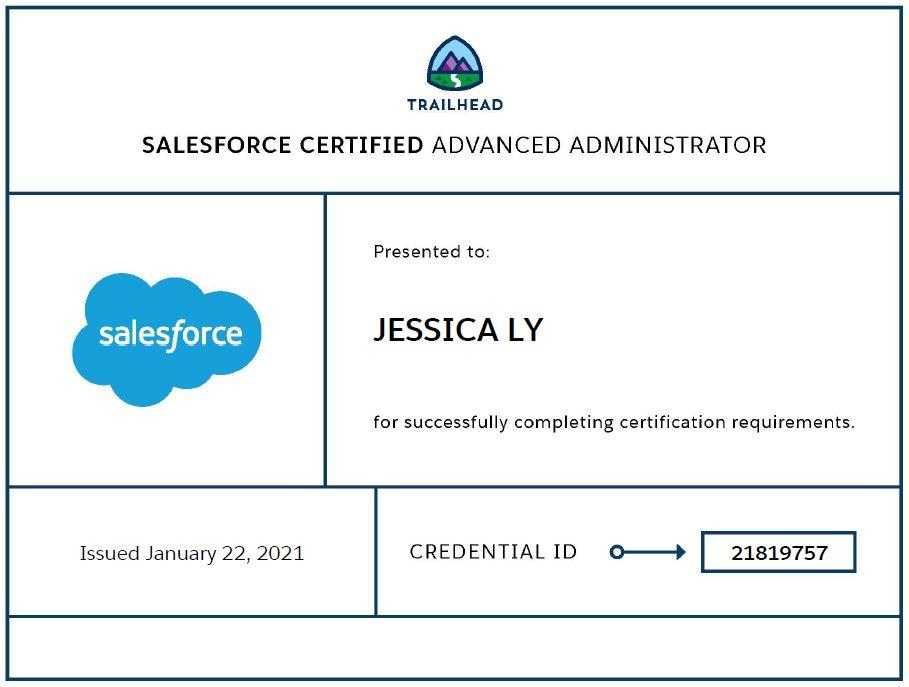Click the Salesforce cloud logo
Image resolution: width=909 pixels, height=687 pixels.
click(x=167, y=340)
